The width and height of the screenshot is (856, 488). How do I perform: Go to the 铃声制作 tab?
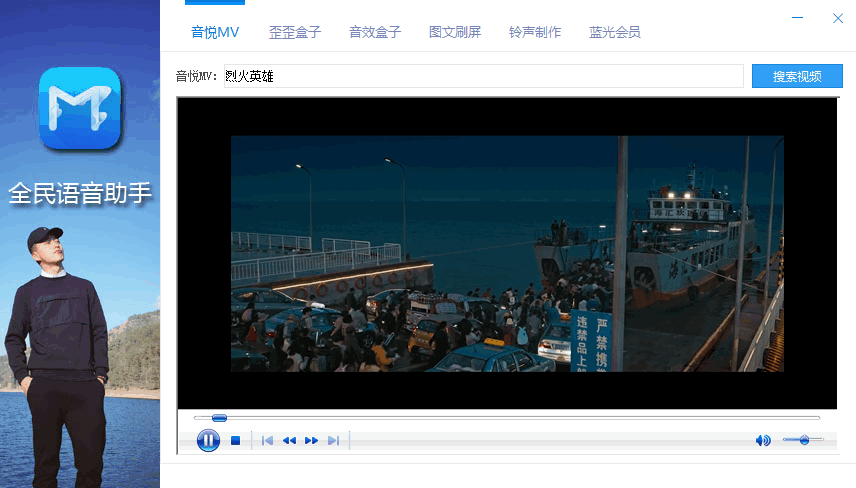535,32
